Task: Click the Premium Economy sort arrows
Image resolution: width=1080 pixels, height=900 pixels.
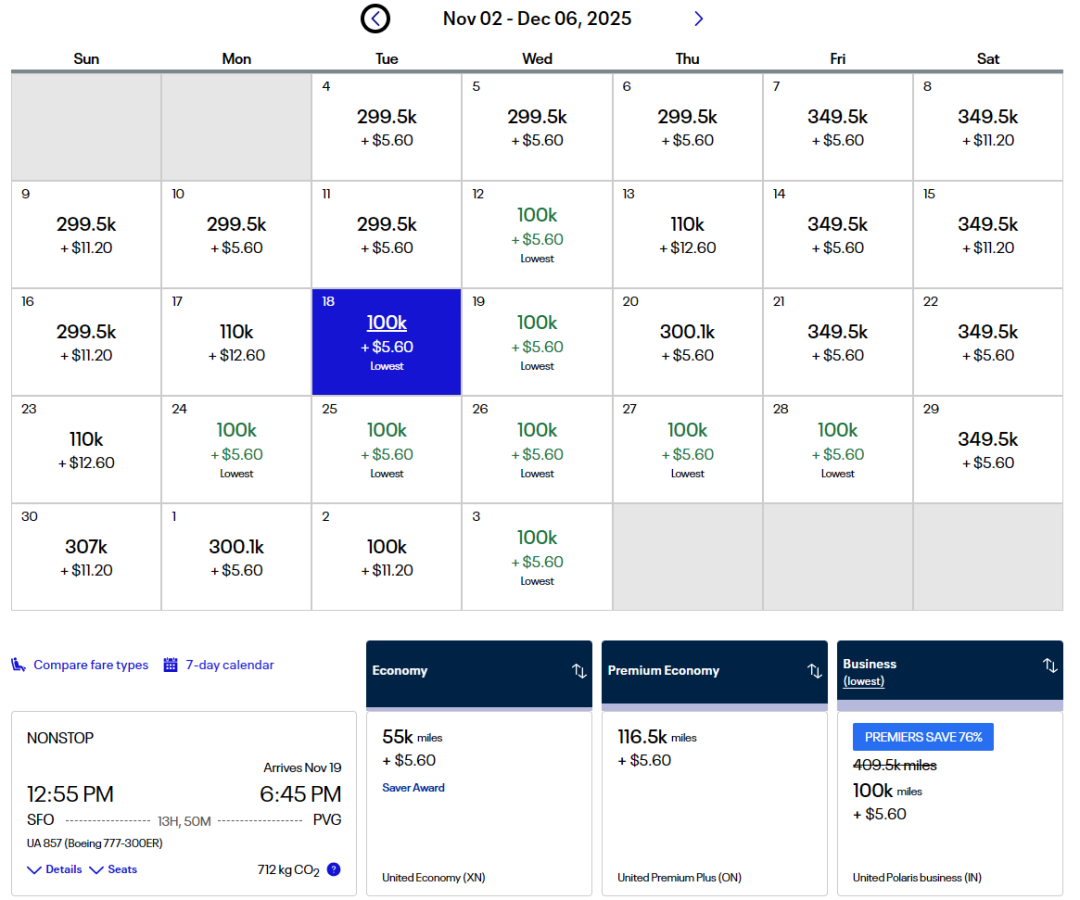Action: (814, 671)
